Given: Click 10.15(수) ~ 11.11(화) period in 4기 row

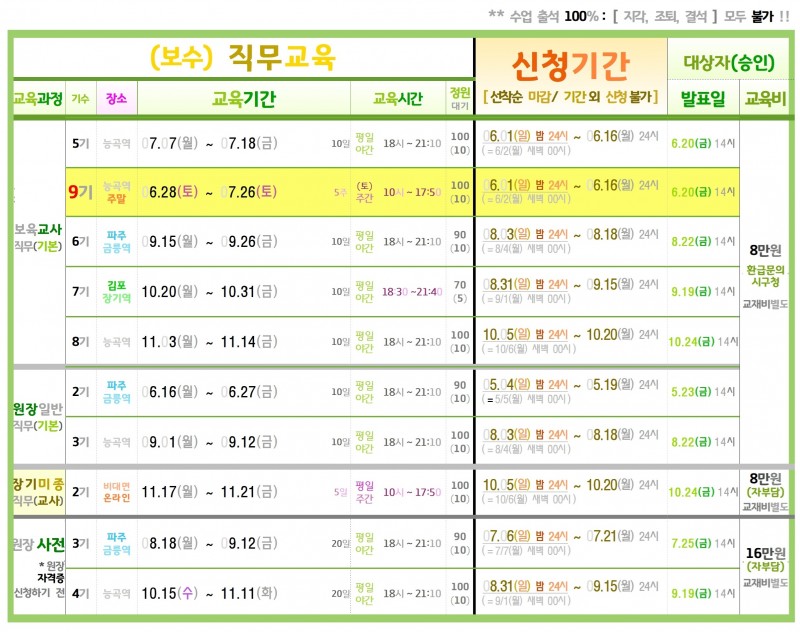Looking at the screenshot, I should pos(210,593).
